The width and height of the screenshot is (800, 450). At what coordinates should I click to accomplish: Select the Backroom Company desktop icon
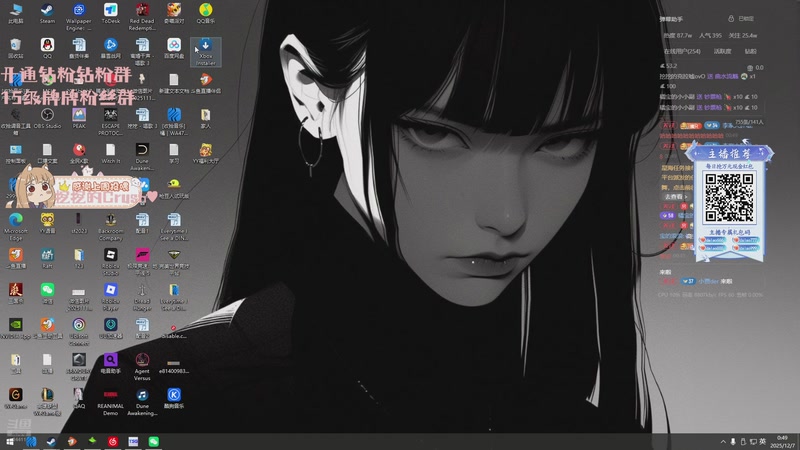tap(110, 227)
